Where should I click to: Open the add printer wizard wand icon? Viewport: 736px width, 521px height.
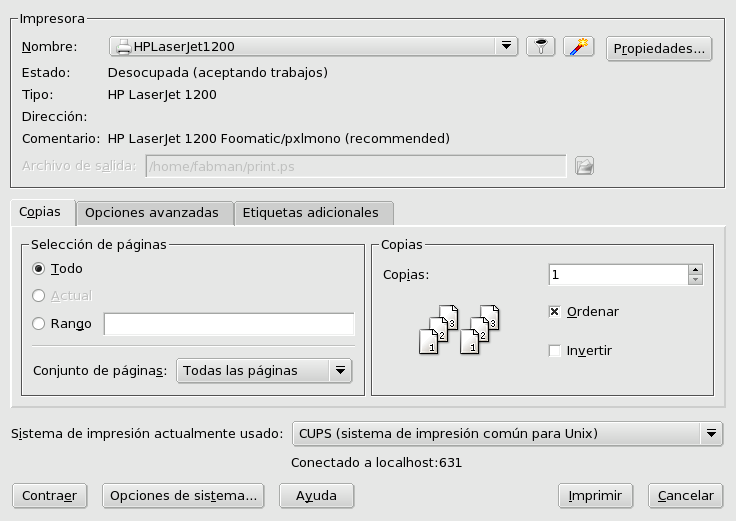[579, 46]
